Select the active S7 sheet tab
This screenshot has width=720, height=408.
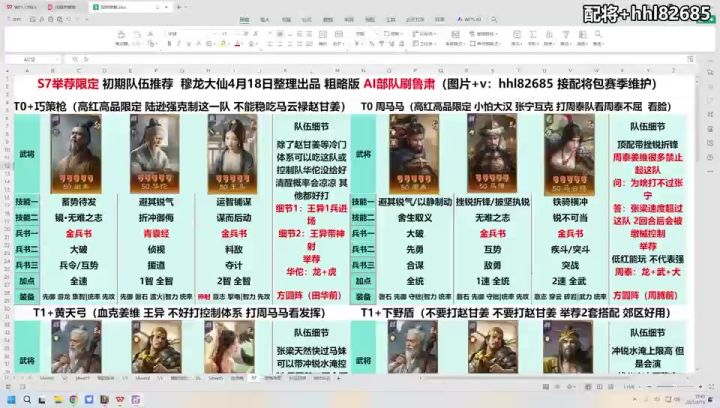click(254, 378)
